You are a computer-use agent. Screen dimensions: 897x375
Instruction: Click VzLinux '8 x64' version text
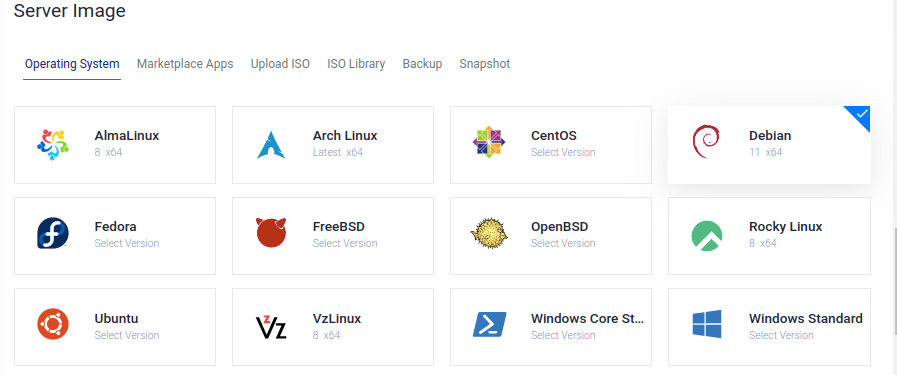click(326, 335)
